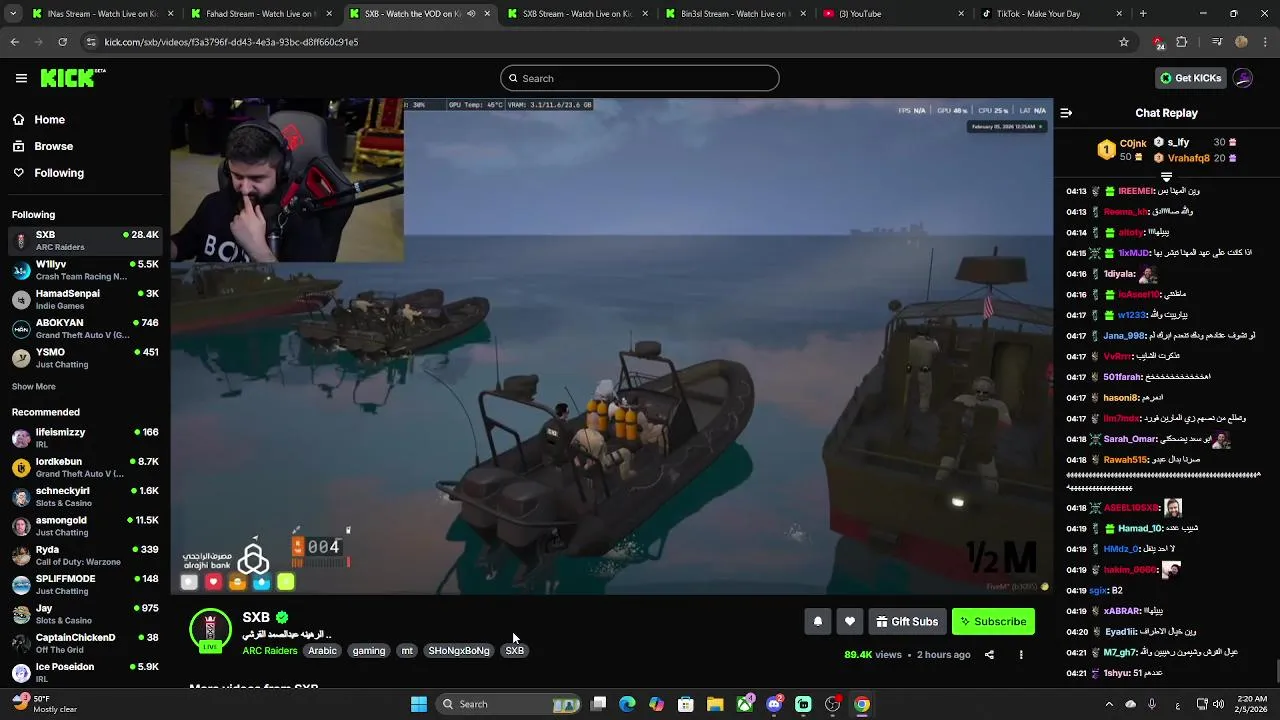
Task: Click the Subscribe button
Action: point(993,622)
